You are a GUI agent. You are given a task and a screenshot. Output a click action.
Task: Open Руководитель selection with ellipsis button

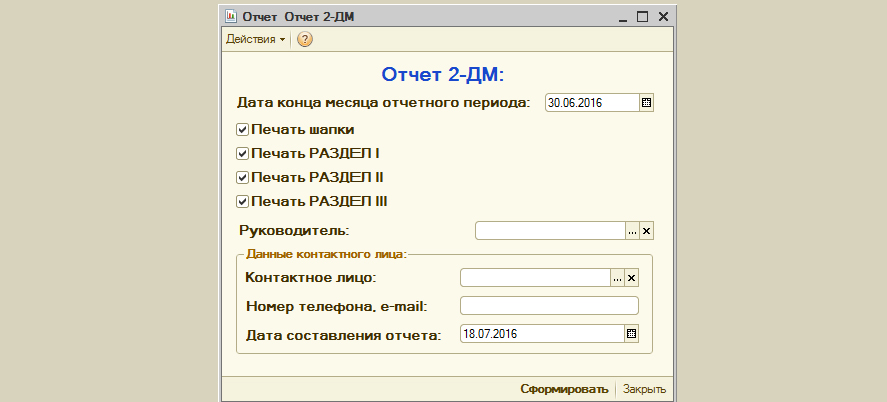coord(632,231)
